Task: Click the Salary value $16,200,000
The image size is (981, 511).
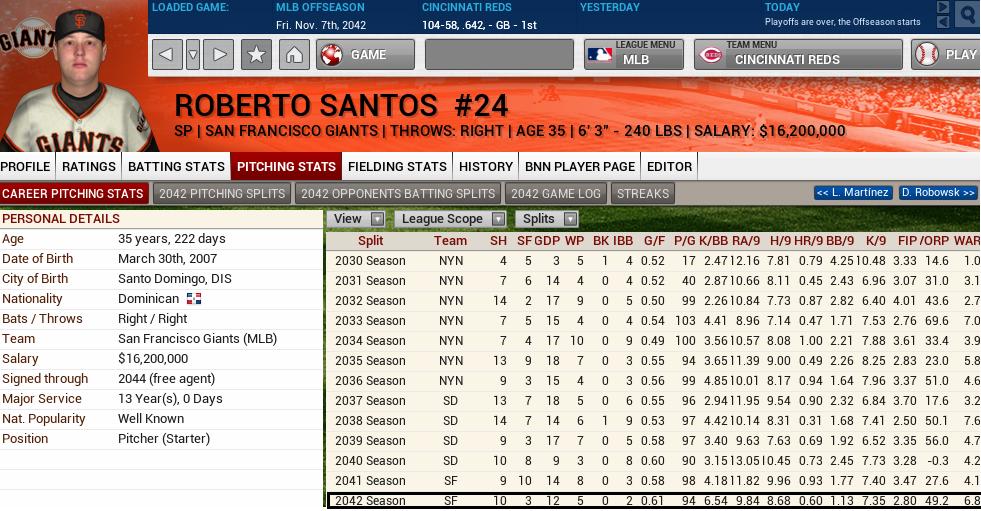Action: click(153, 359)
